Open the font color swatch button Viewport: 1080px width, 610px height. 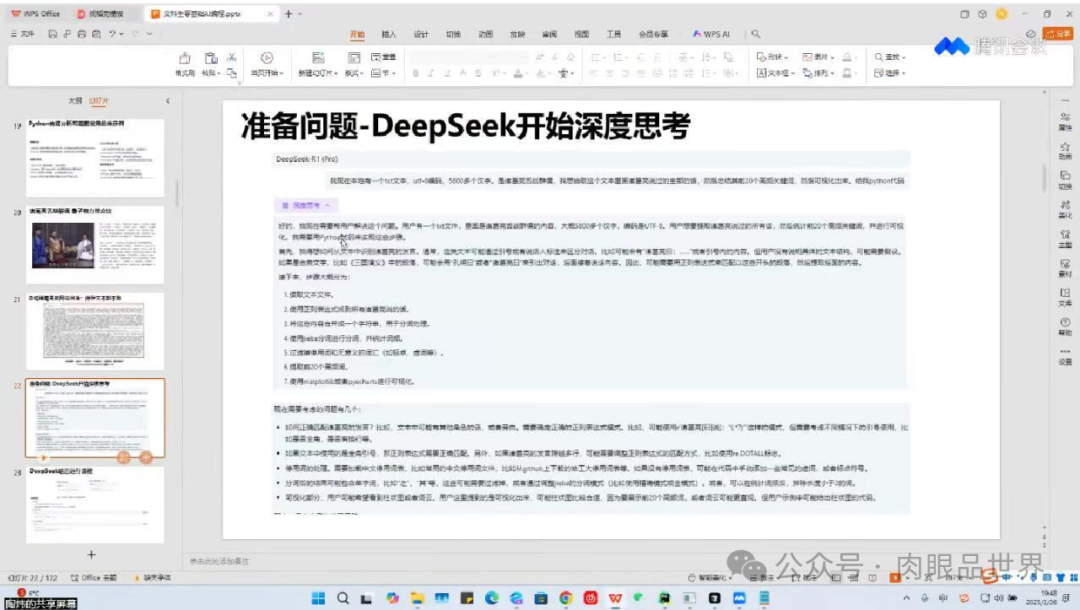click(x=519, y=73)
